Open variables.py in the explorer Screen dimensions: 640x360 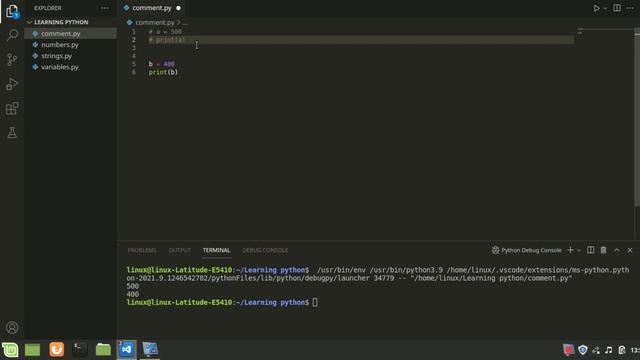click(x=70, y=67)
